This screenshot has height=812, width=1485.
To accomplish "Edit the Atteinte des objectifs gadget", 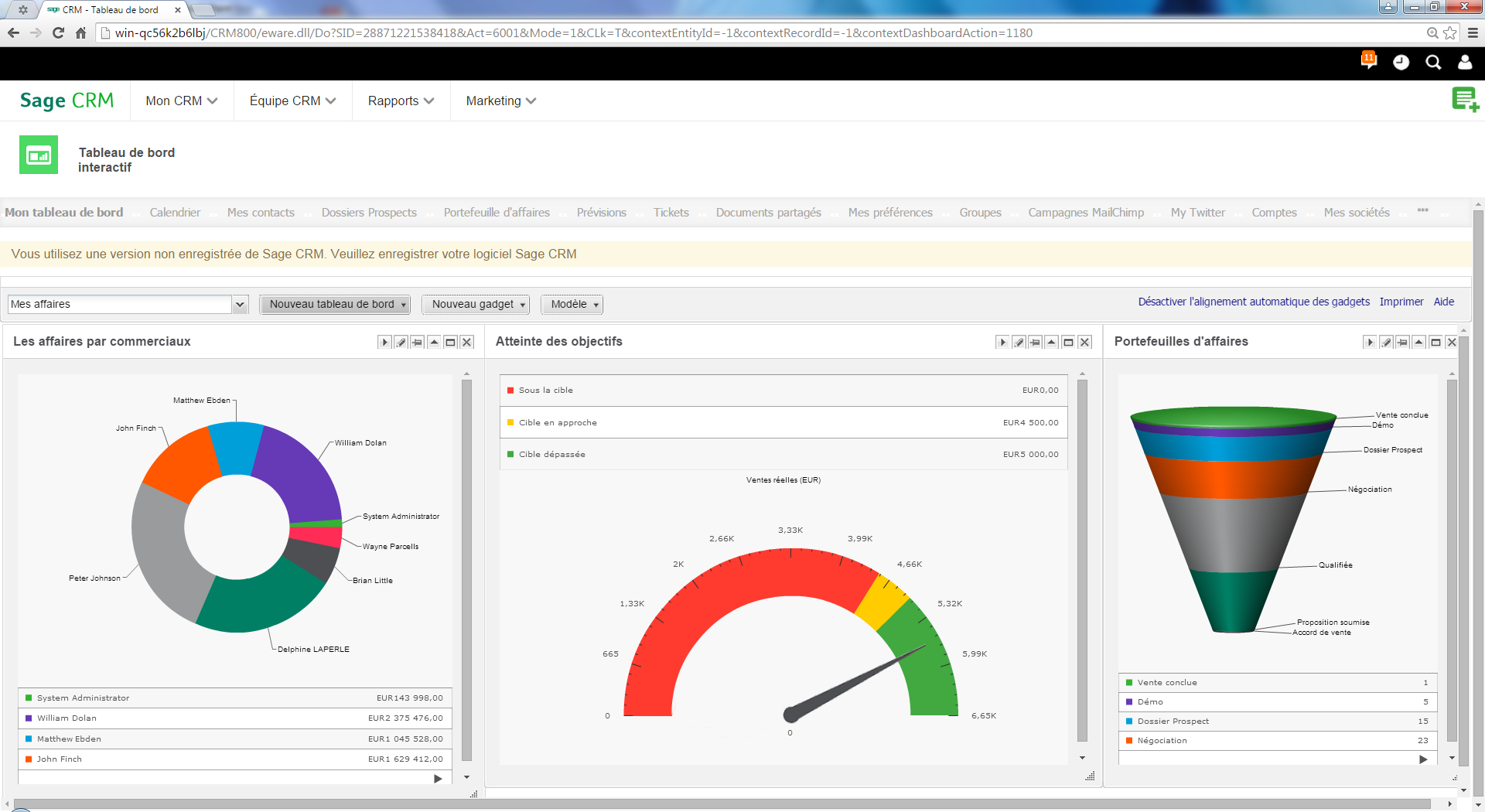I will click(x=1019, y=342).
